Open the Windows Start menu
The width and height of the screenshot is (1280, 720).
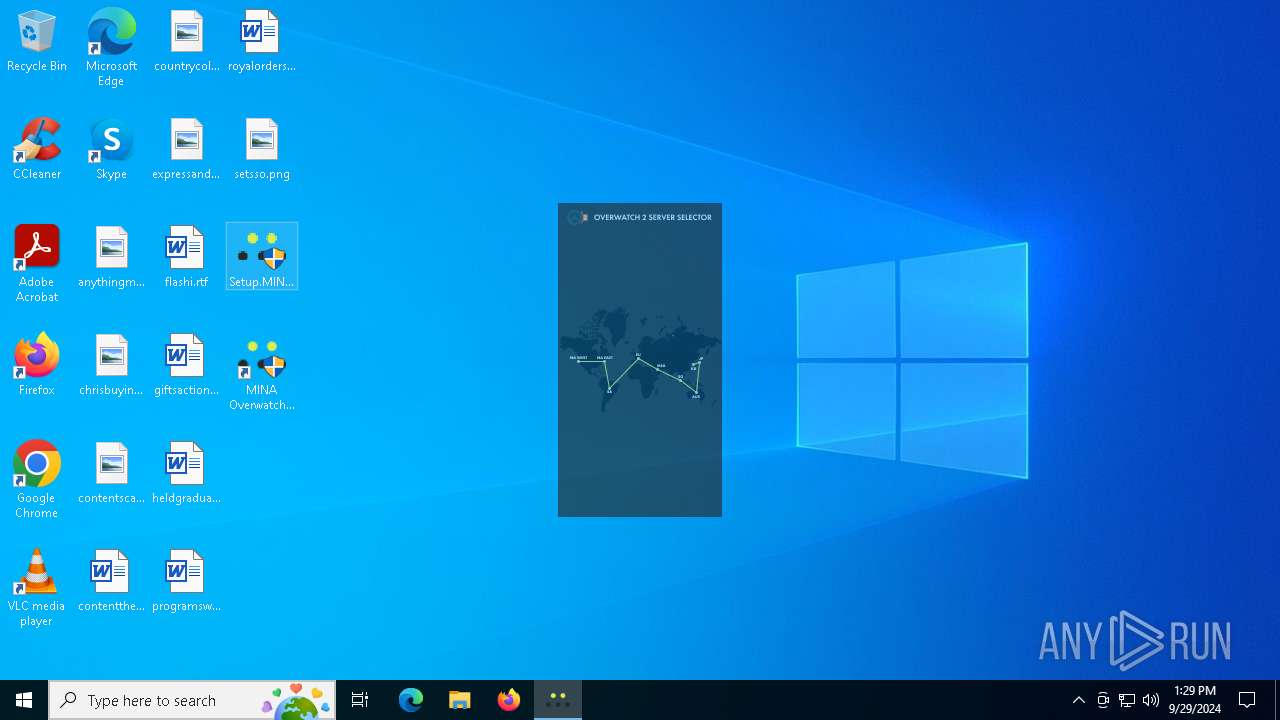(24, 700)
